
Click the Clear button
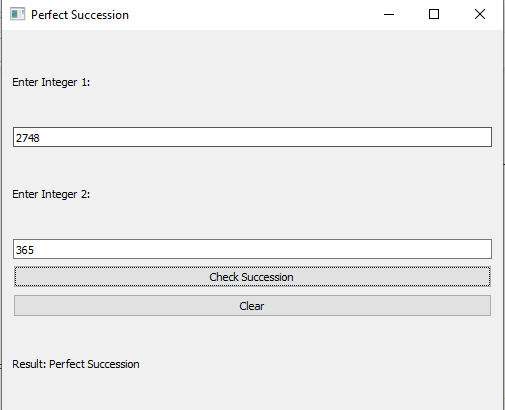coord(252,306)
